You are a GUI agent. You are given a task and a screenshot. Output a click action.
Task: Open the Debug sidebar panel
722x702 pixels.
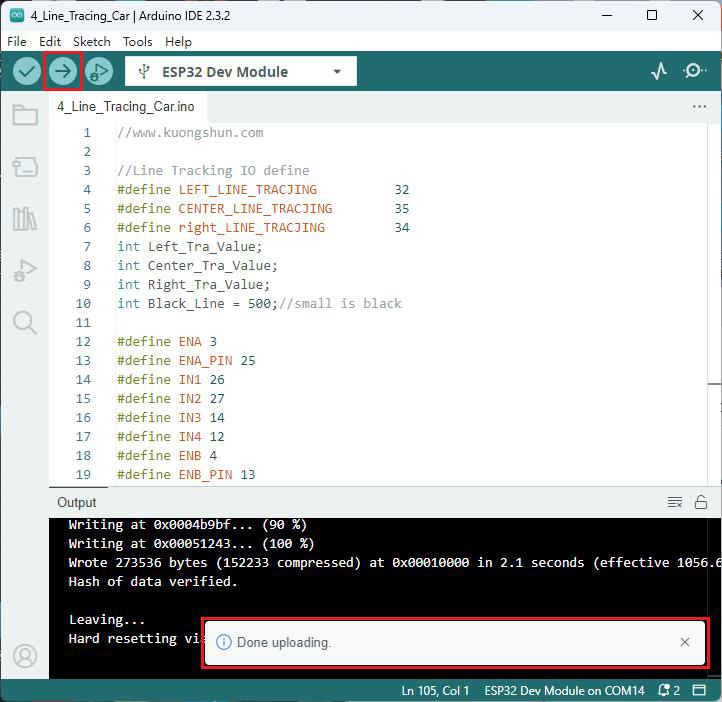25,271
